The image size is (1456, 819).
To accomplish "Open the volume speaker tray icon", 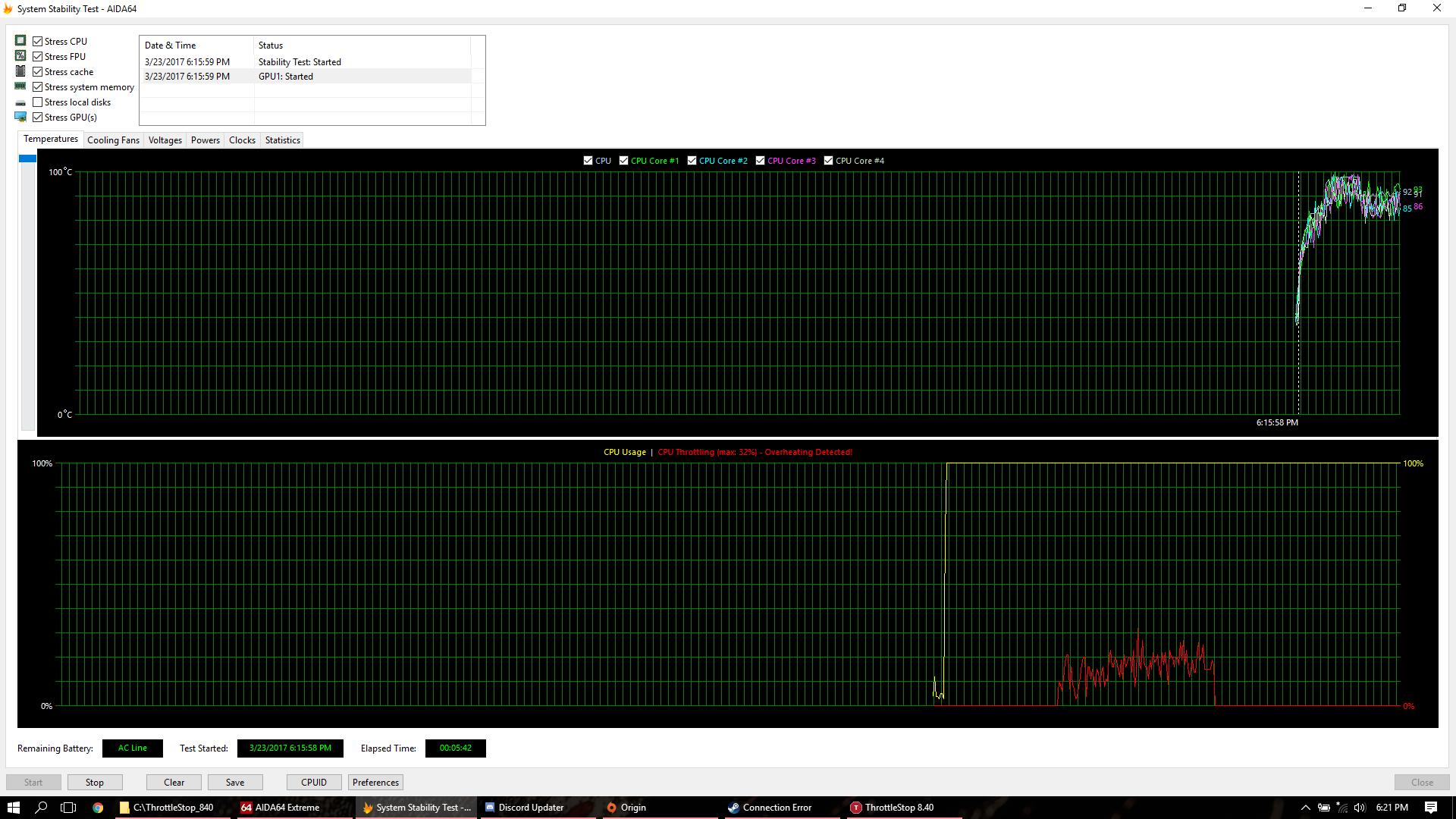I will click(1360, 808).
